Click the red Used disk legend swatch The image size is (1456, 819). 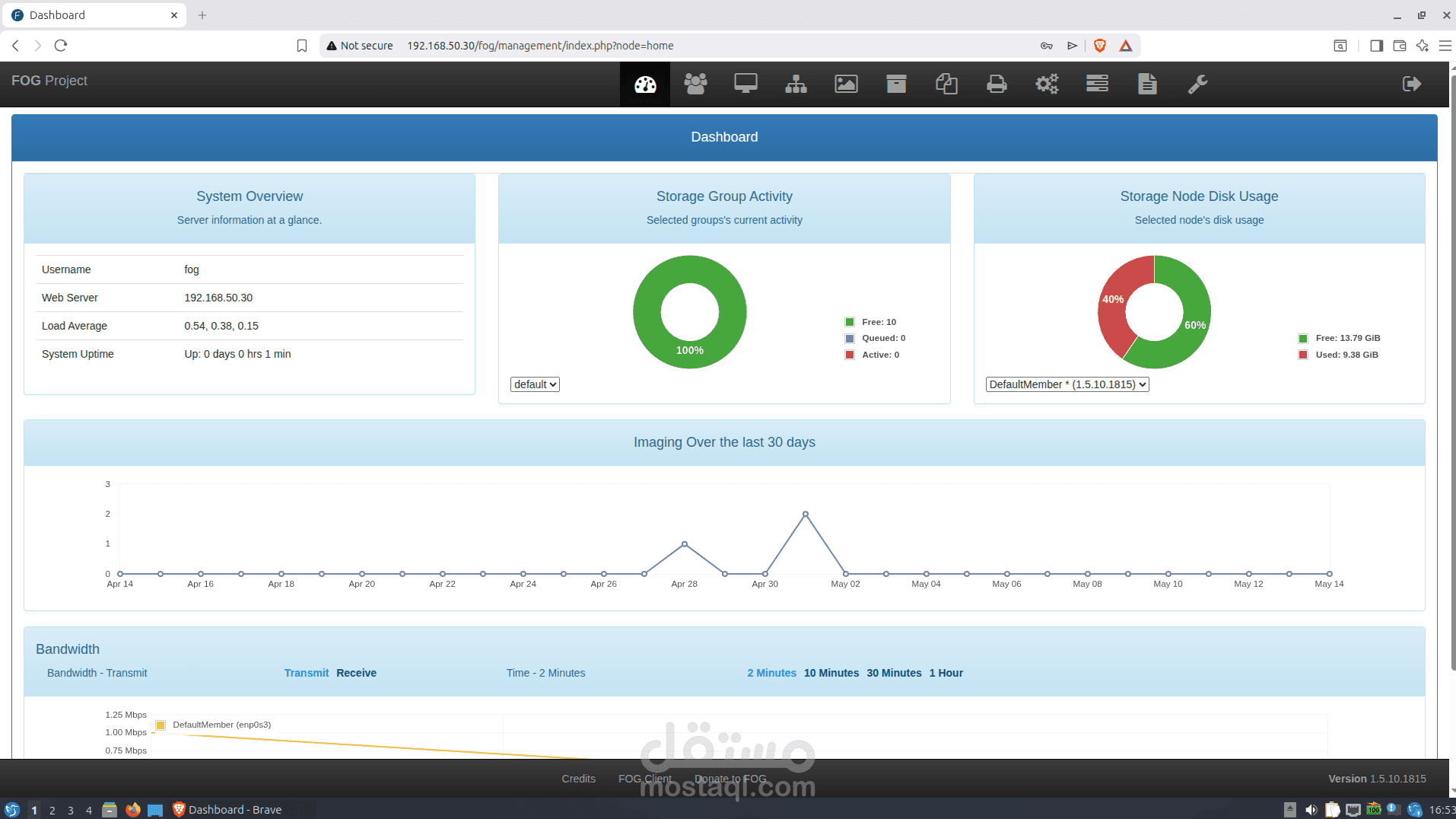point(1303,355)
